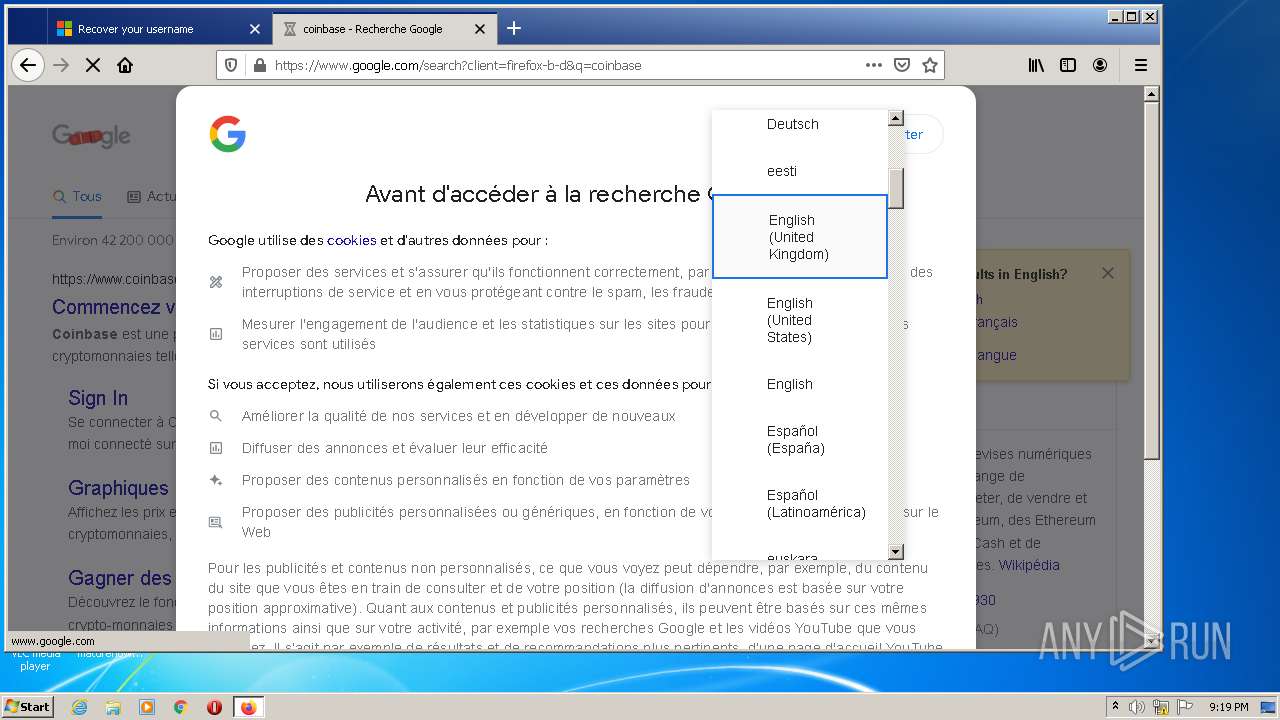The image size is (1280, 720).
Task: Open the Firefox home page
Action: (x=125, y=65)
